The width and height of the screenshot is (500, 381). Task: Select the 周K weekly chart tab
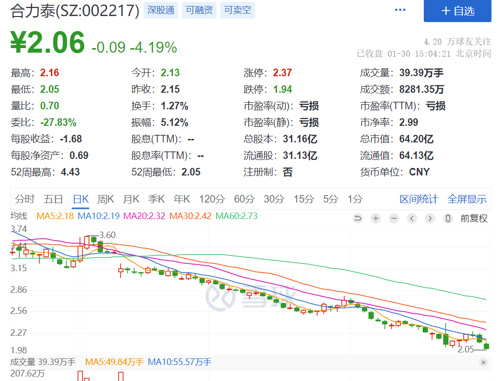tap(106, 199)
